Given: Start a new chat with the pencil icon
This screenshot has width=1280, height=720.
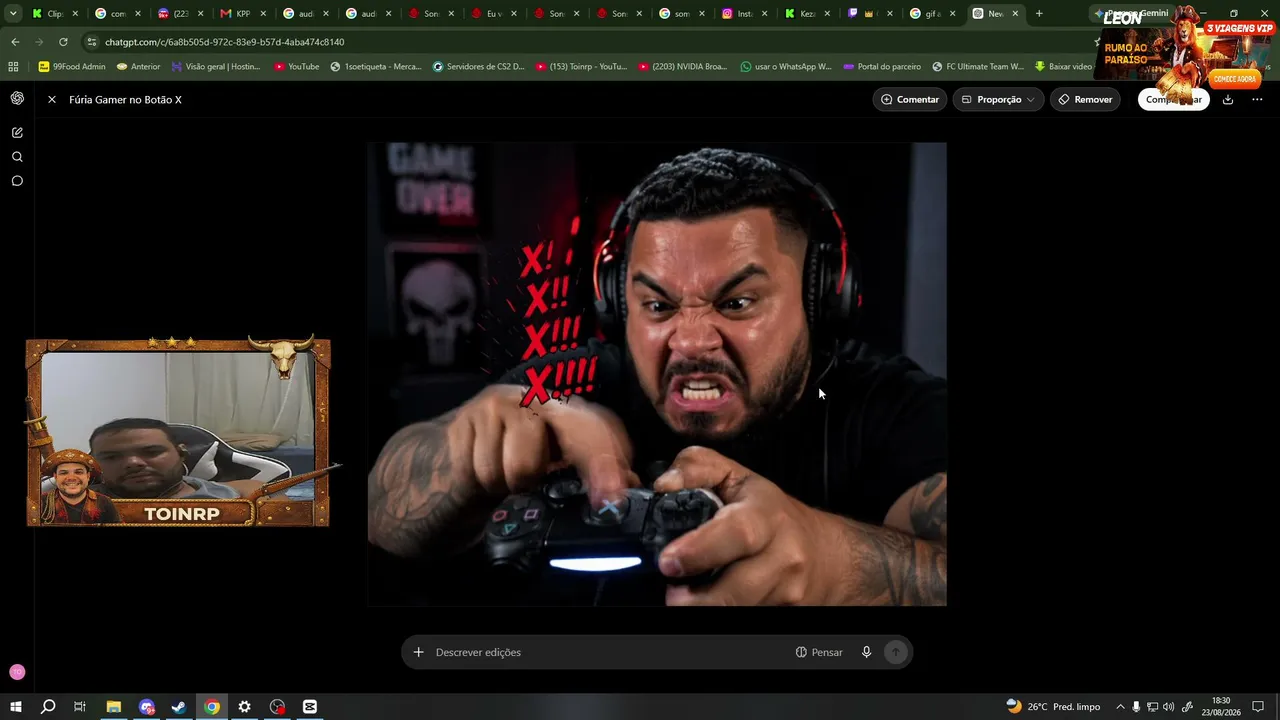Looking at the screenshot, I should [17, 133].
